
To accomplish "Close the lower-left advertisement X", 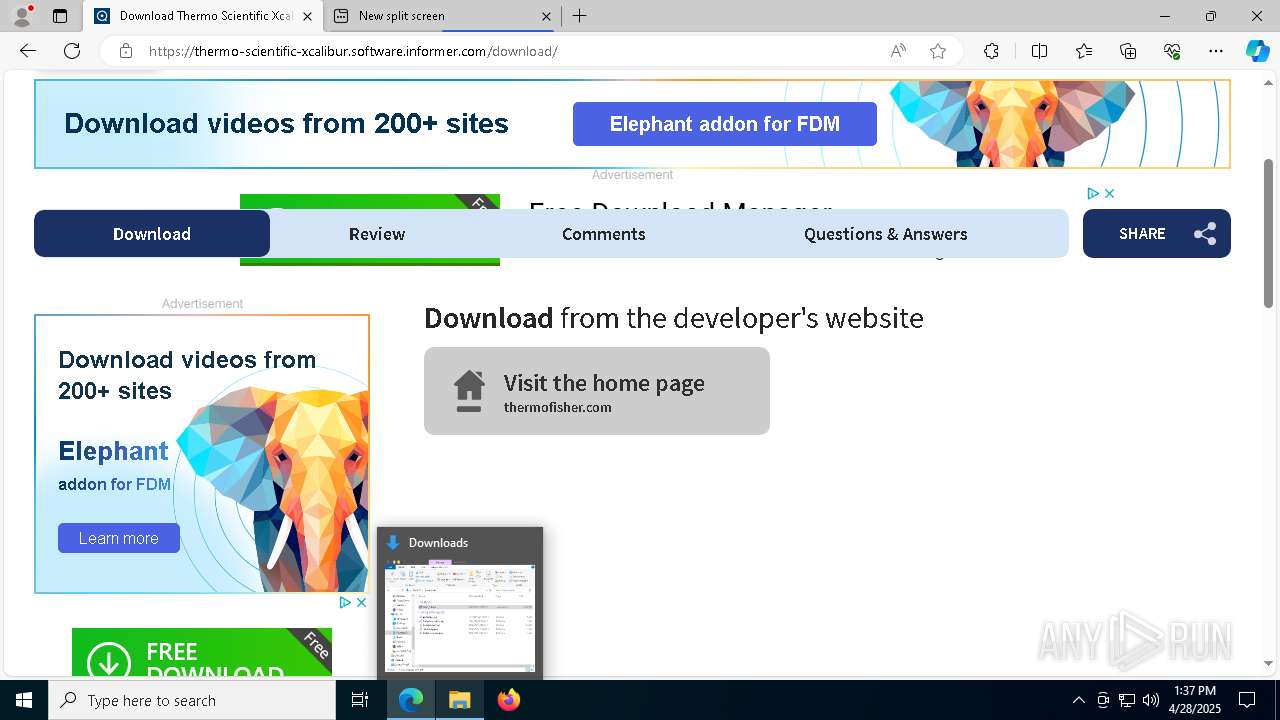I will pos(361,602).
